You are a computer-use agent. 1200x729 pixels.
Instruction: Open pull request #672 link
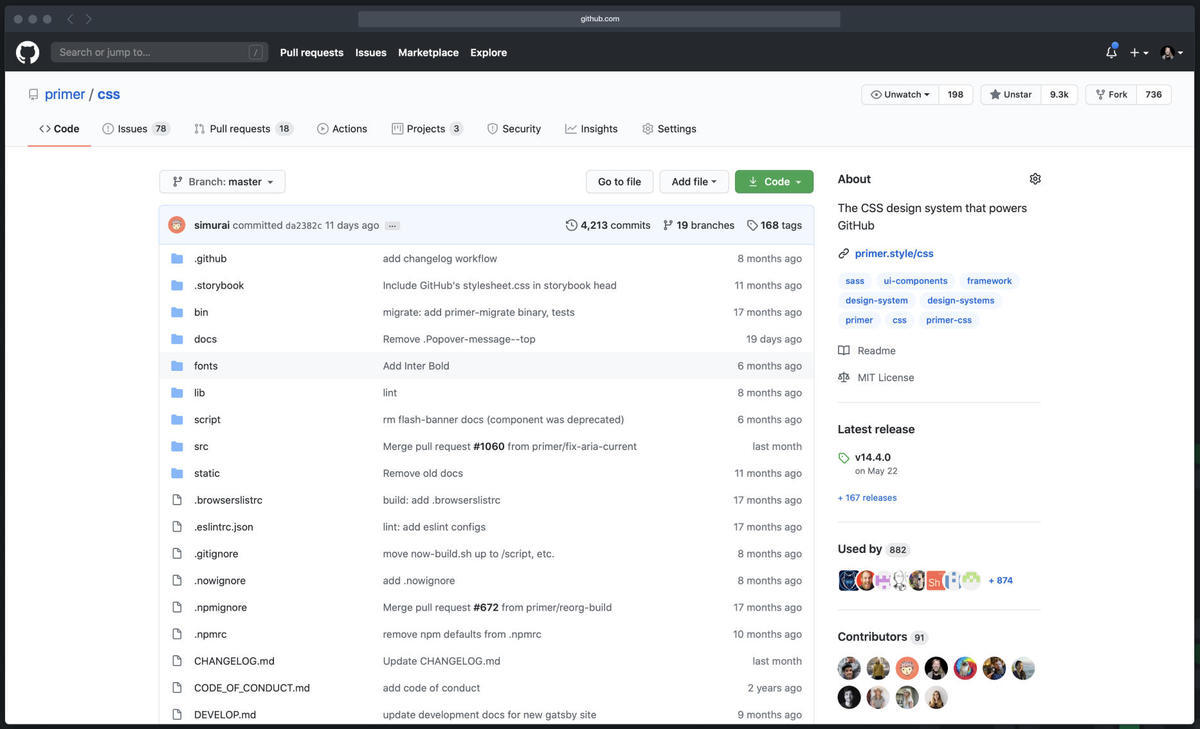(x=486, y=608)
